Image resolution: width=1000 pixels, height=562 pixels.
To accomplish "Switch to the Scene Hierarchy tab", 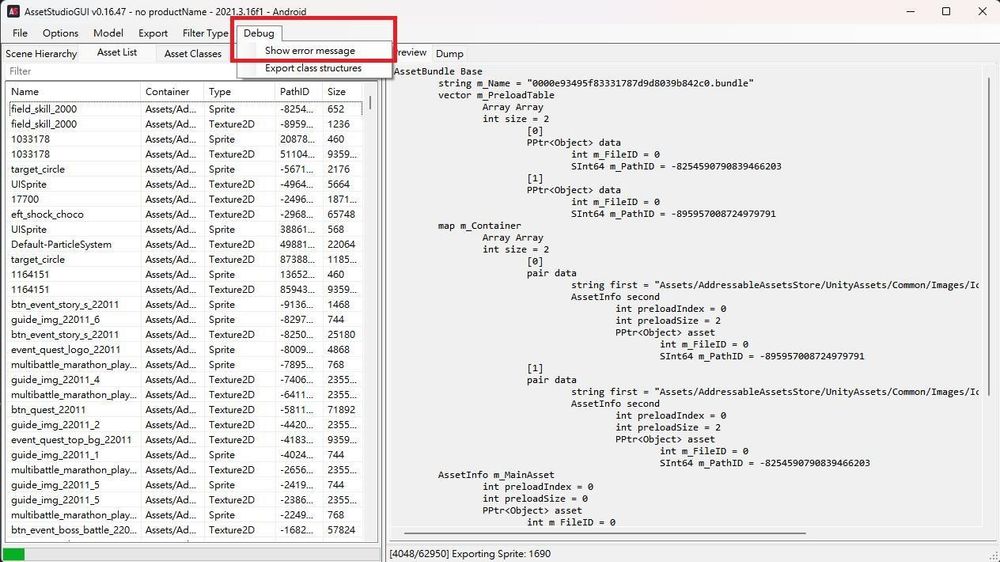I will (41, 54).
